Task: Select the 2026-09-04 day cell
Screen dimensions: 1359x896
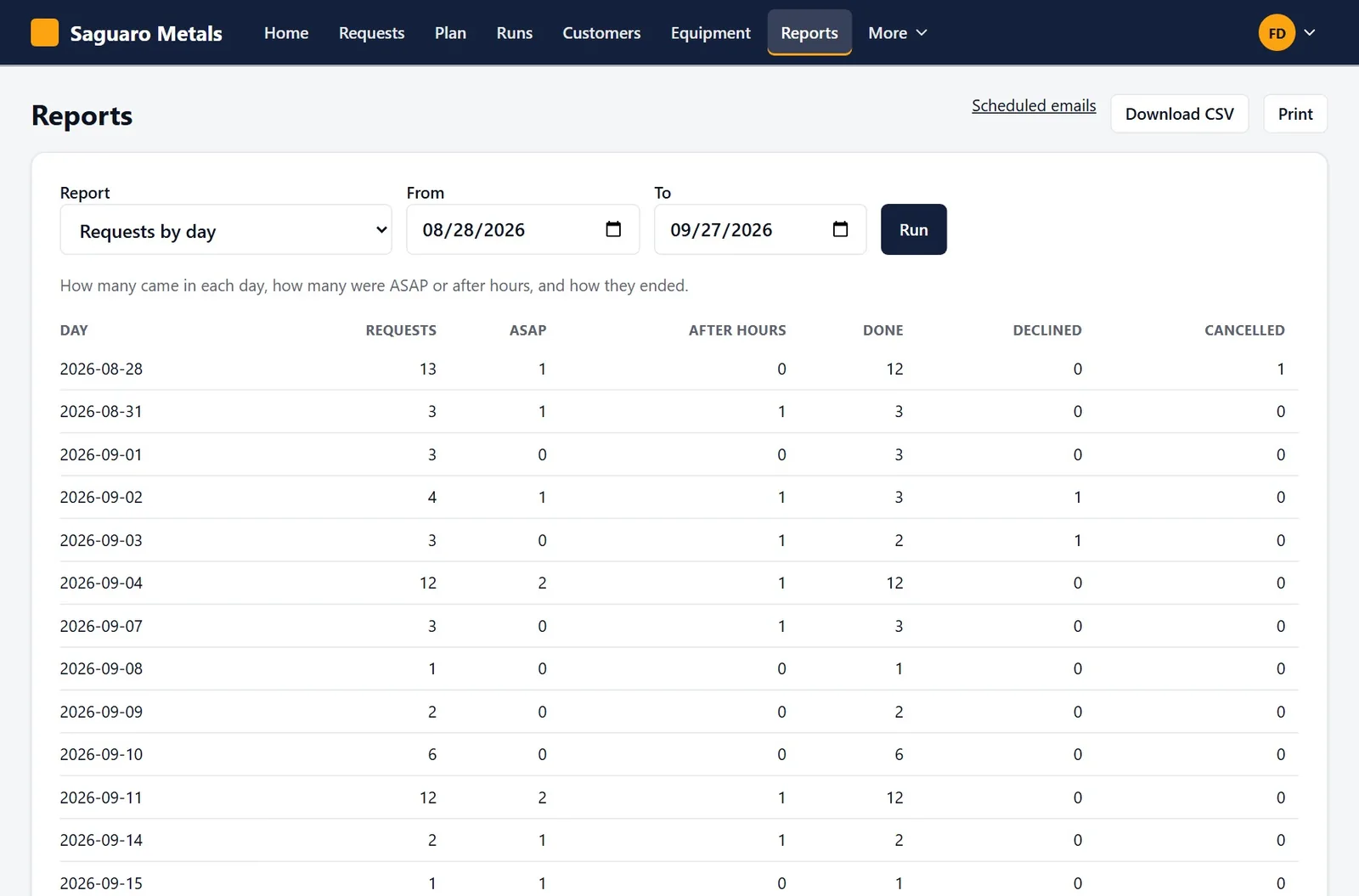Action: (x=101, y=583)
